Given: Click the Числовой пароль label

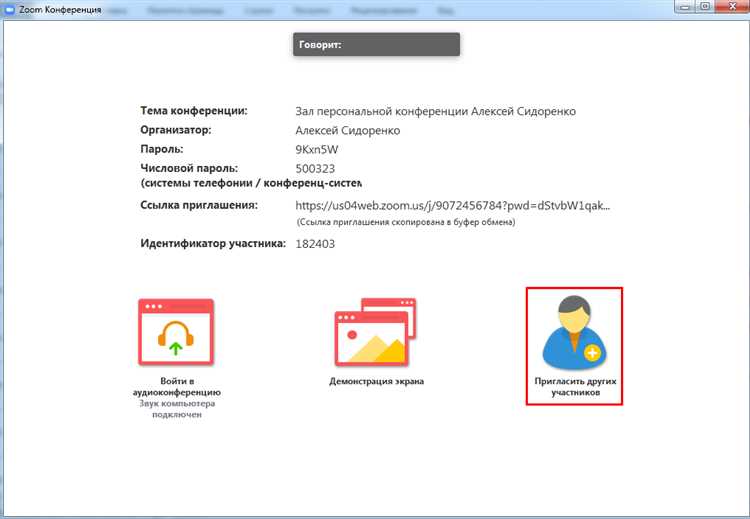Looking at the screenshot, I should click(189, 168).
